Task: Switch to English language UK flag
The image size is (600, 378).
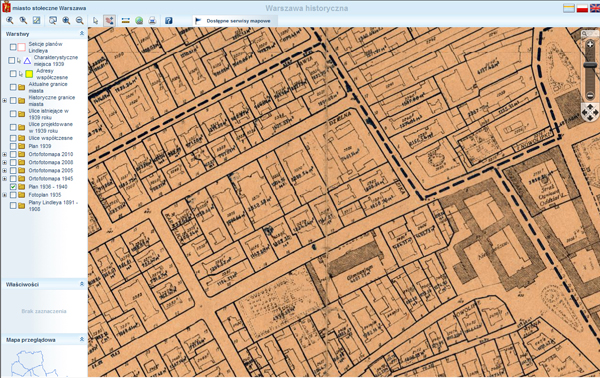Action: pos(595,8)
